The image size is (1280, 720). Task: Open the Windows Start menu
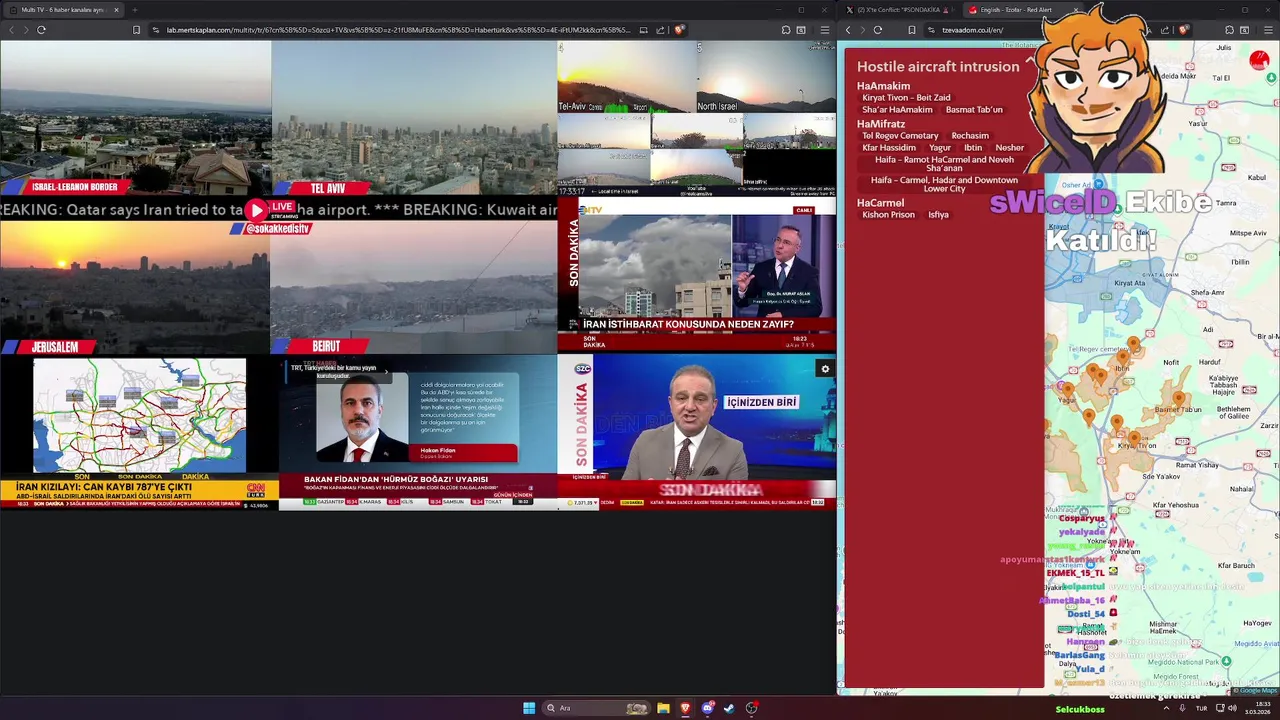[x=529, y=708]
